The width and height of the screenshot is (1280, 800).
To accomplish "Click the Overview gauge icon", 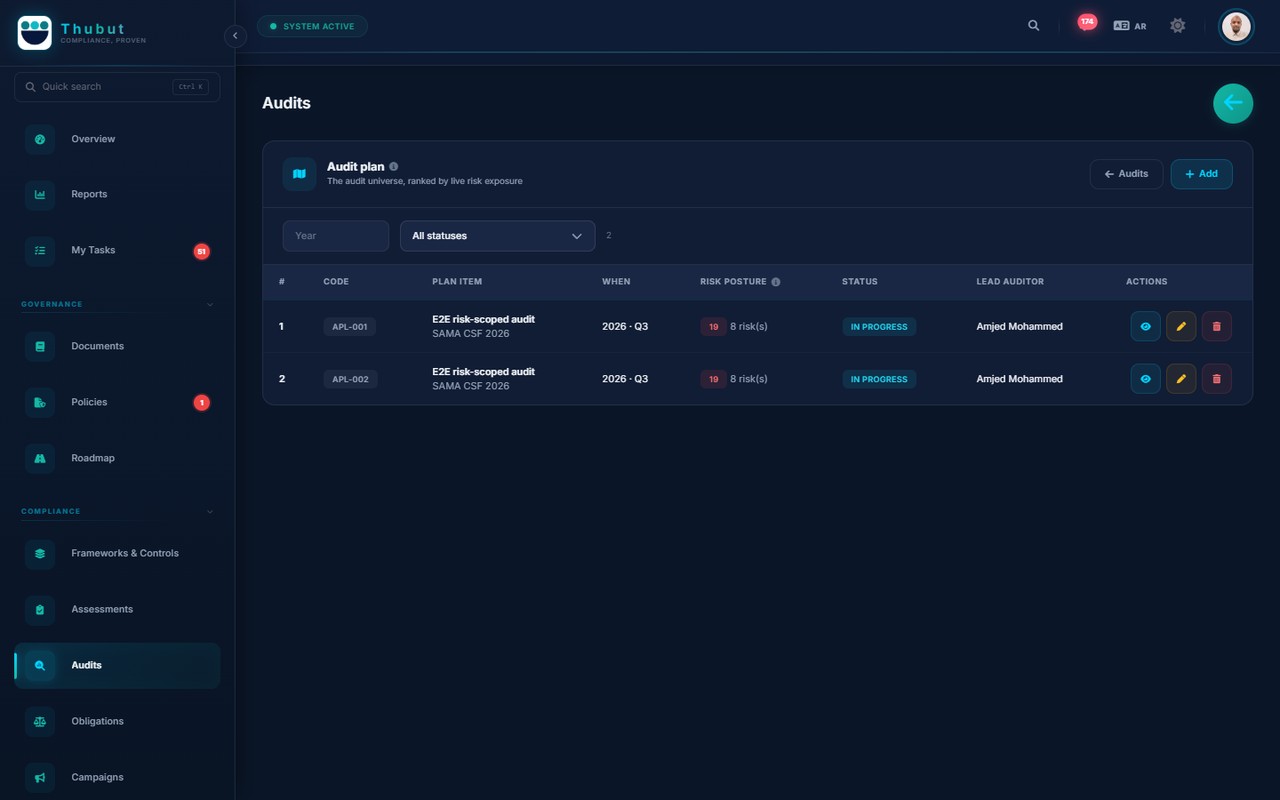I will coord(40,139).
